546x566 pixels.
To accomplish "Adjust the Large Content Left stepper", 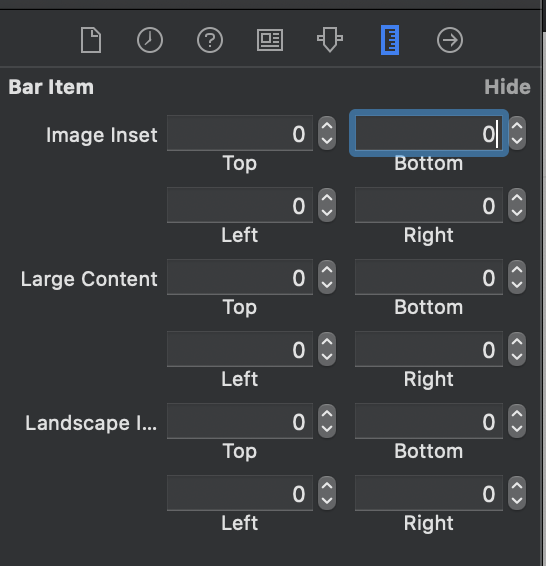I will tap(327, 349).
